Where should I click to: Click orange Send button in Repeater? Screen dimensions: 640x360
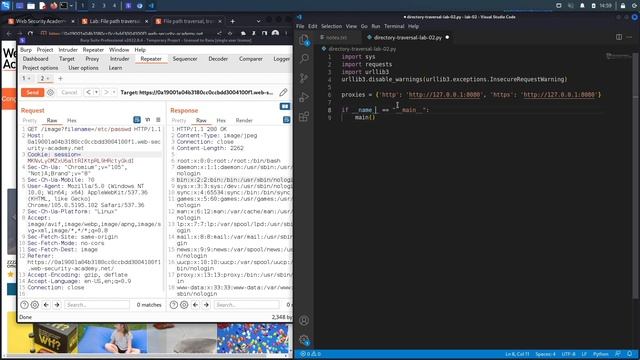coord(32,93)
